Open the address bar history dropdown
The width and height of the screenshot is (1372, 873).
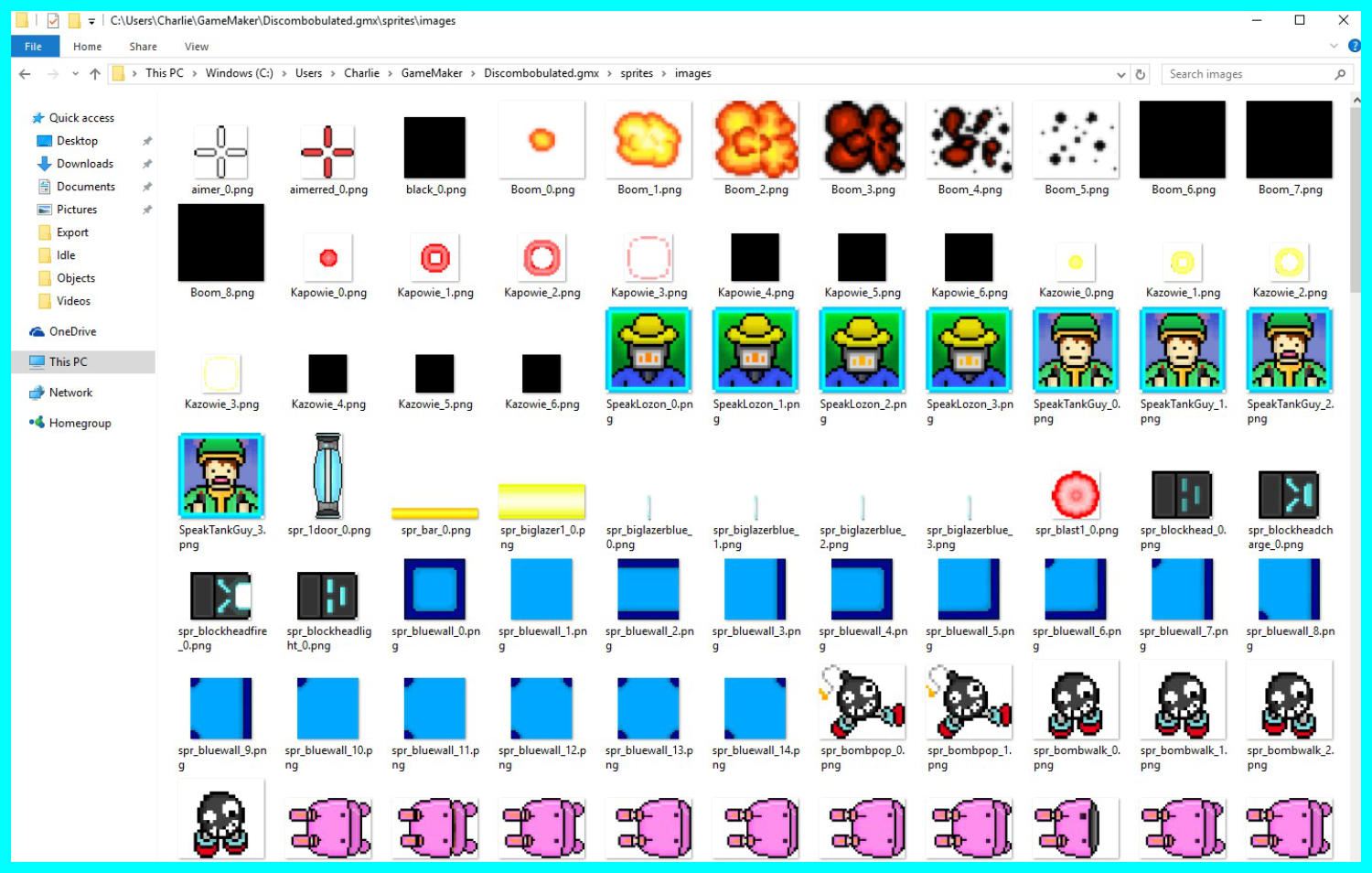click(1120, 74)
